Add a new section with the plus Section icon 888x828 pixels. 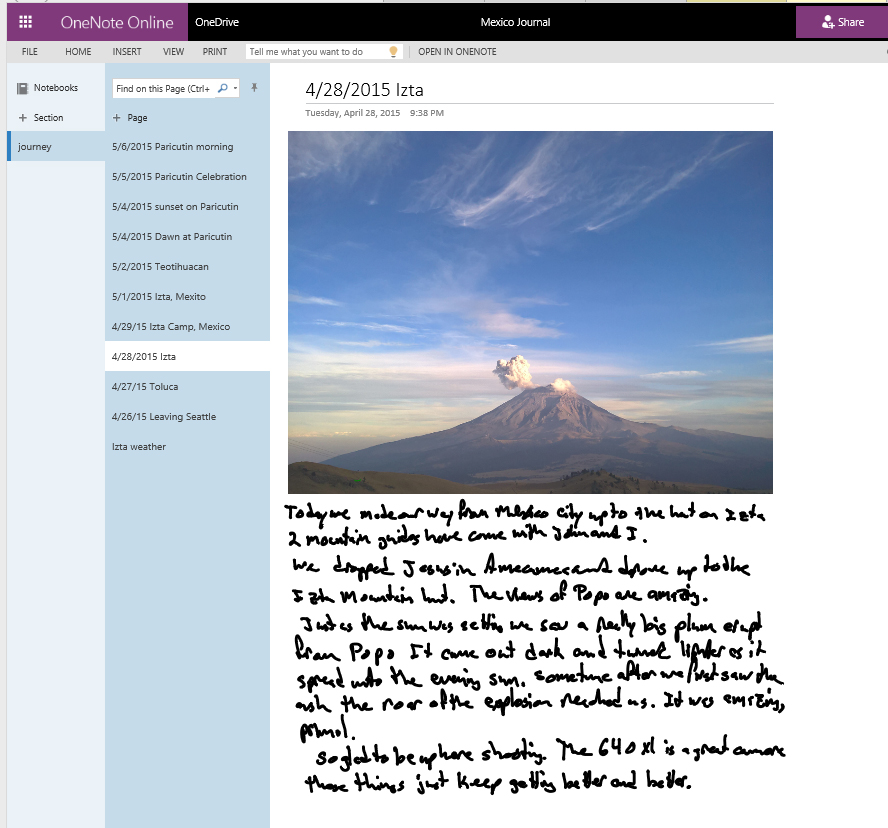(x=22, y=117)
